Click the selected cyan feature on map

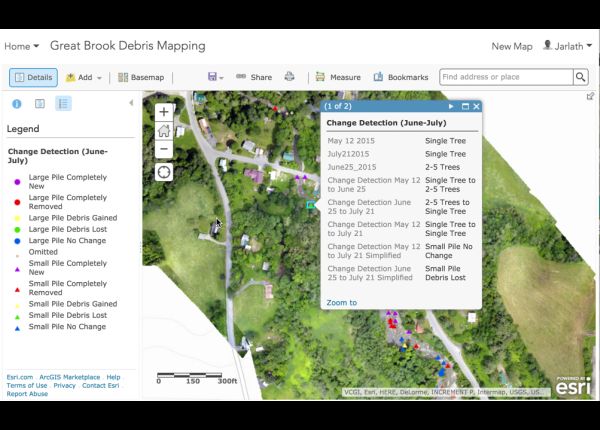tap(310, 205)
